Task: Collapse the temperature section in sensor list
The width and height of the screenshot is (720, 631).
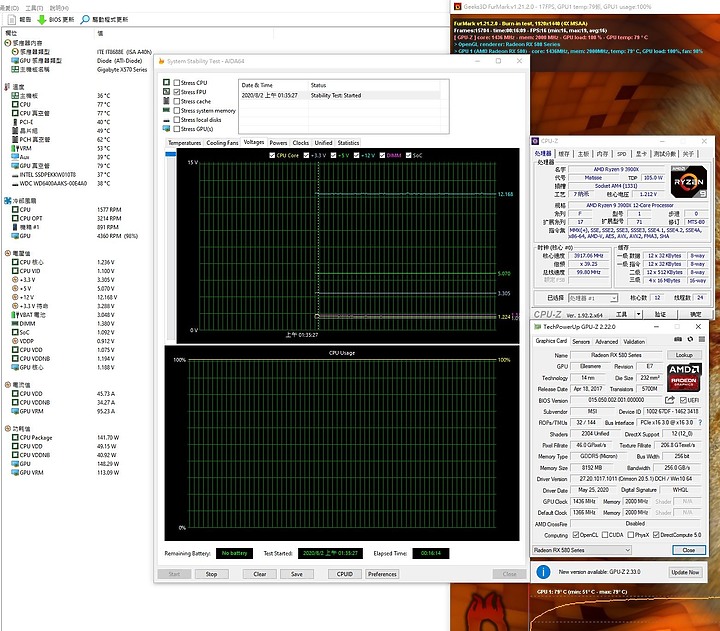Action: pos(14,87)
